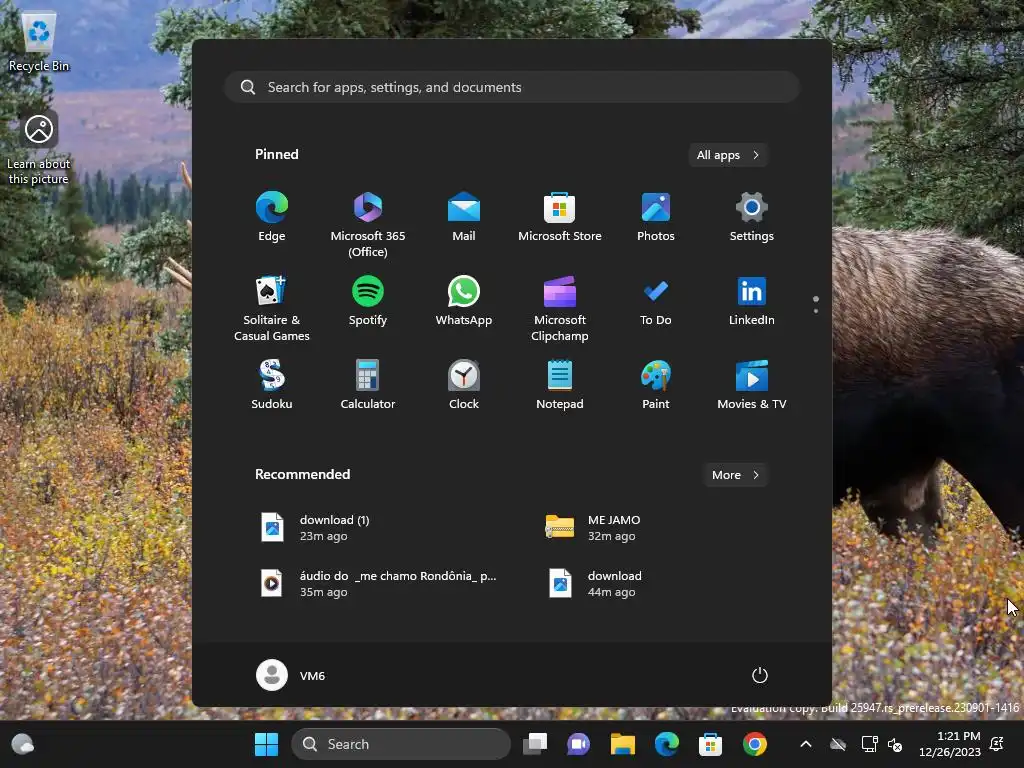Open Settings from pinned apps

[752, 217]
